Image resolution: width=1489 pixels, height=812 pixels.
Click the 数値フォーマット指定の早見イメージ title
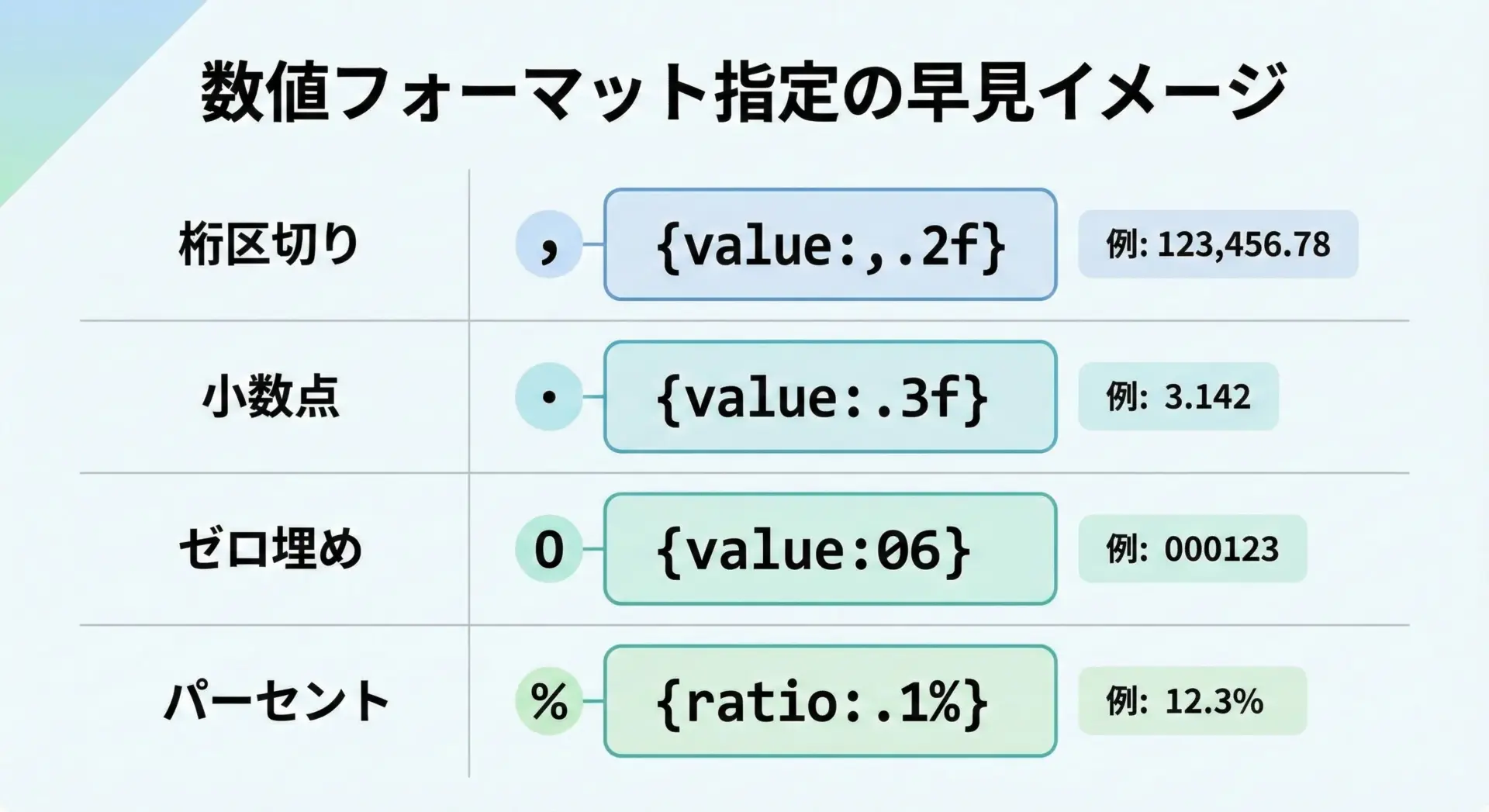point(743,93)
